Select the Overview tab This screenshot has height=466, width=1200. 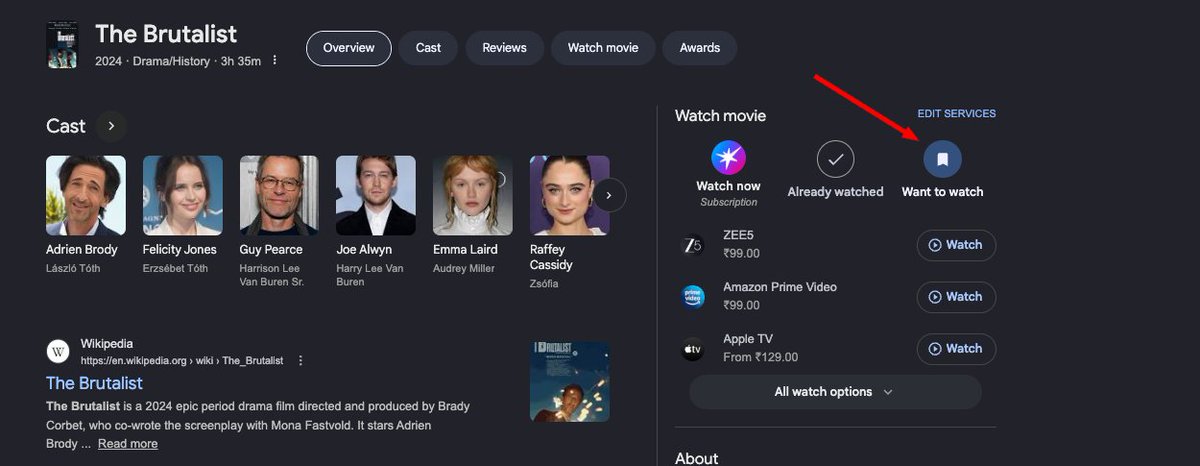(x=349, y=48)
